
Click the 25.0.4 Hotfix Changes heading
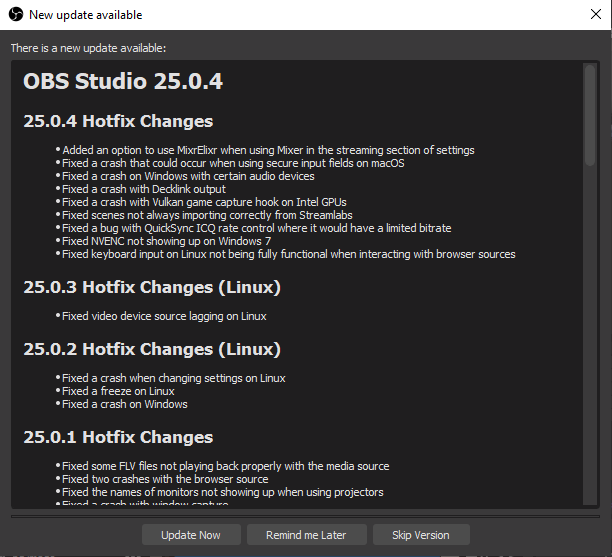118,121
